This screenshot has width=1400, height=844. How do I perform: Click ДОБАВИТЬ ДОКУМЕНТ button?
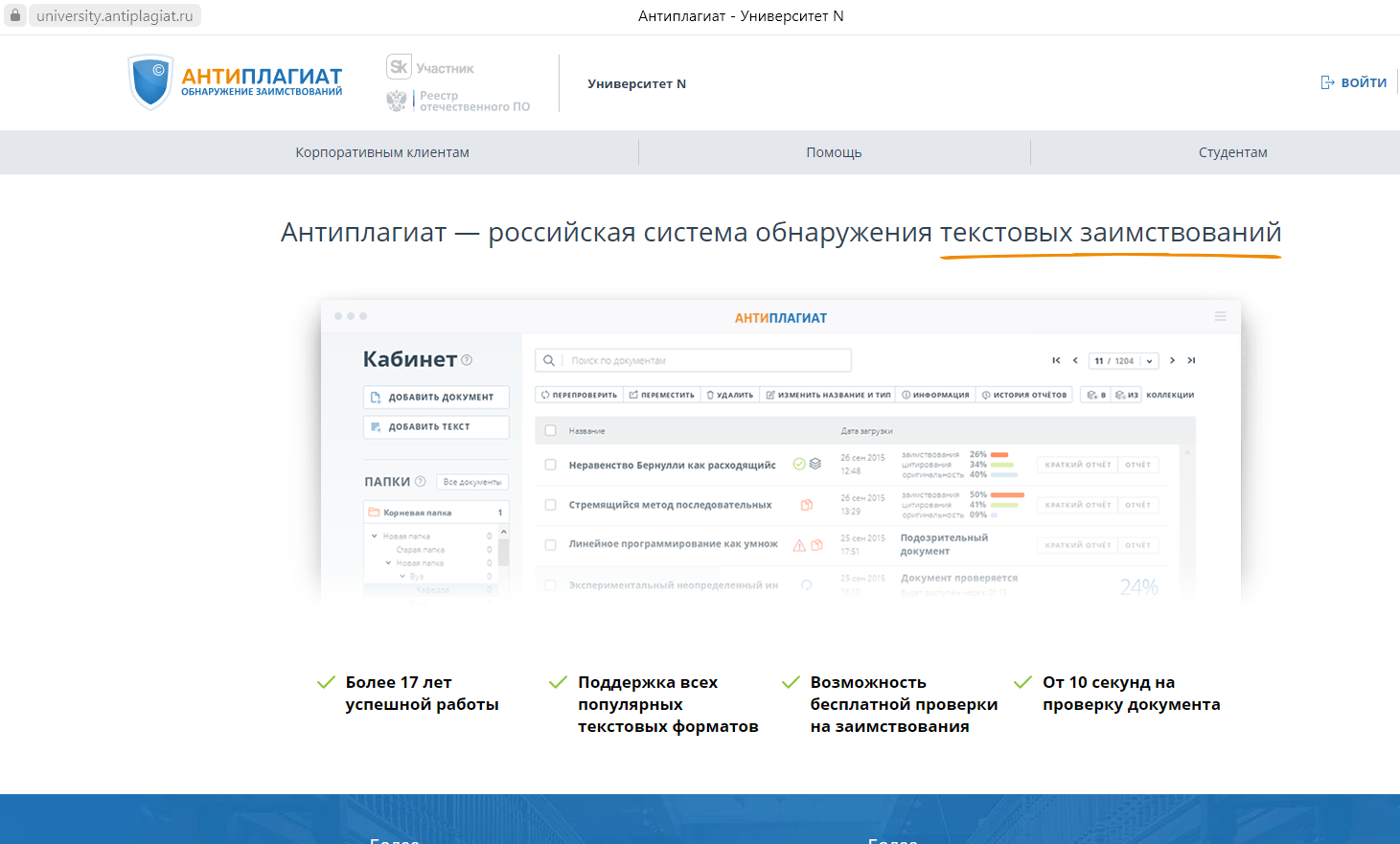pyautogui.click(x=436, y=397)
